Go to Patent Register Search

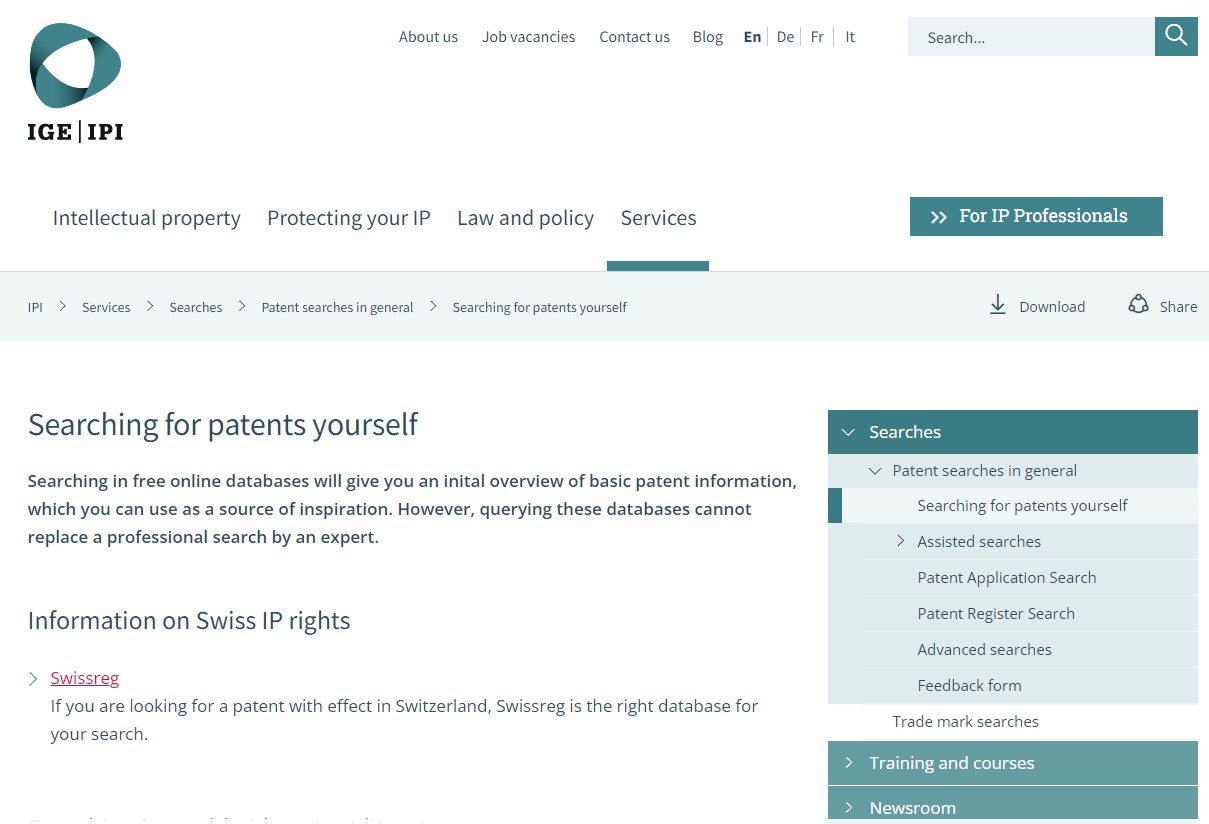coord(996,614)
